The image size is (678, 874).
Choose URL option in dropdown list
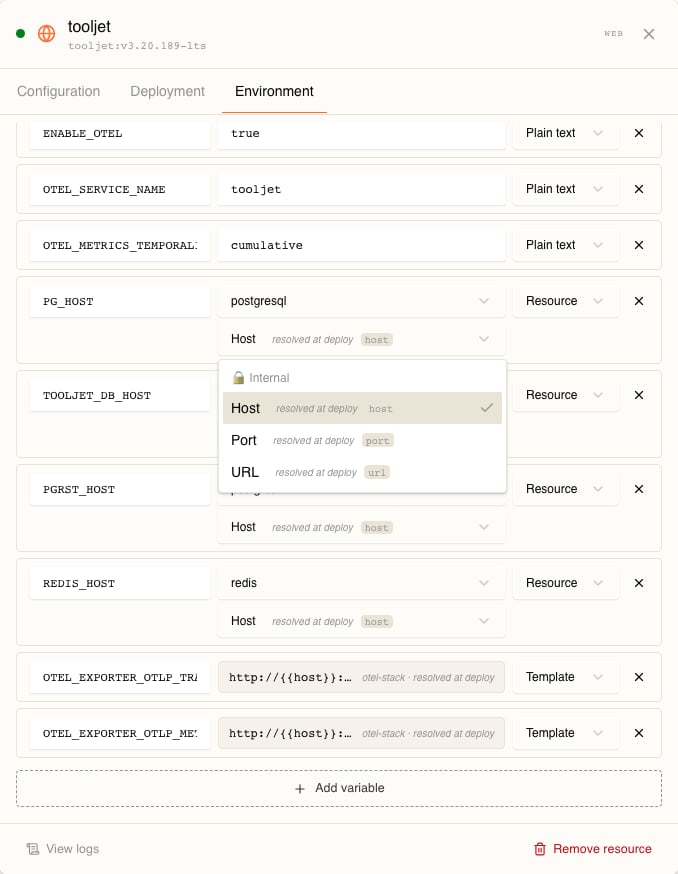click(362, 472)
